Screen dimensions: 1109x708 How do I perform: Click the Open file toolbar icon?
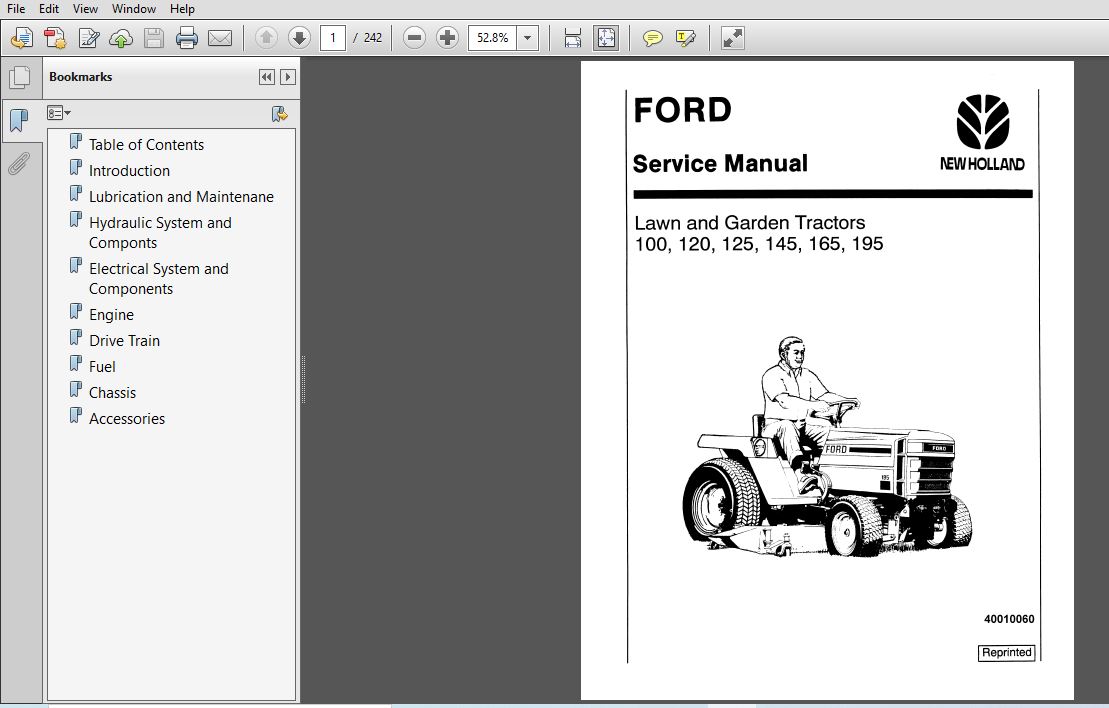tap(22, 38)
